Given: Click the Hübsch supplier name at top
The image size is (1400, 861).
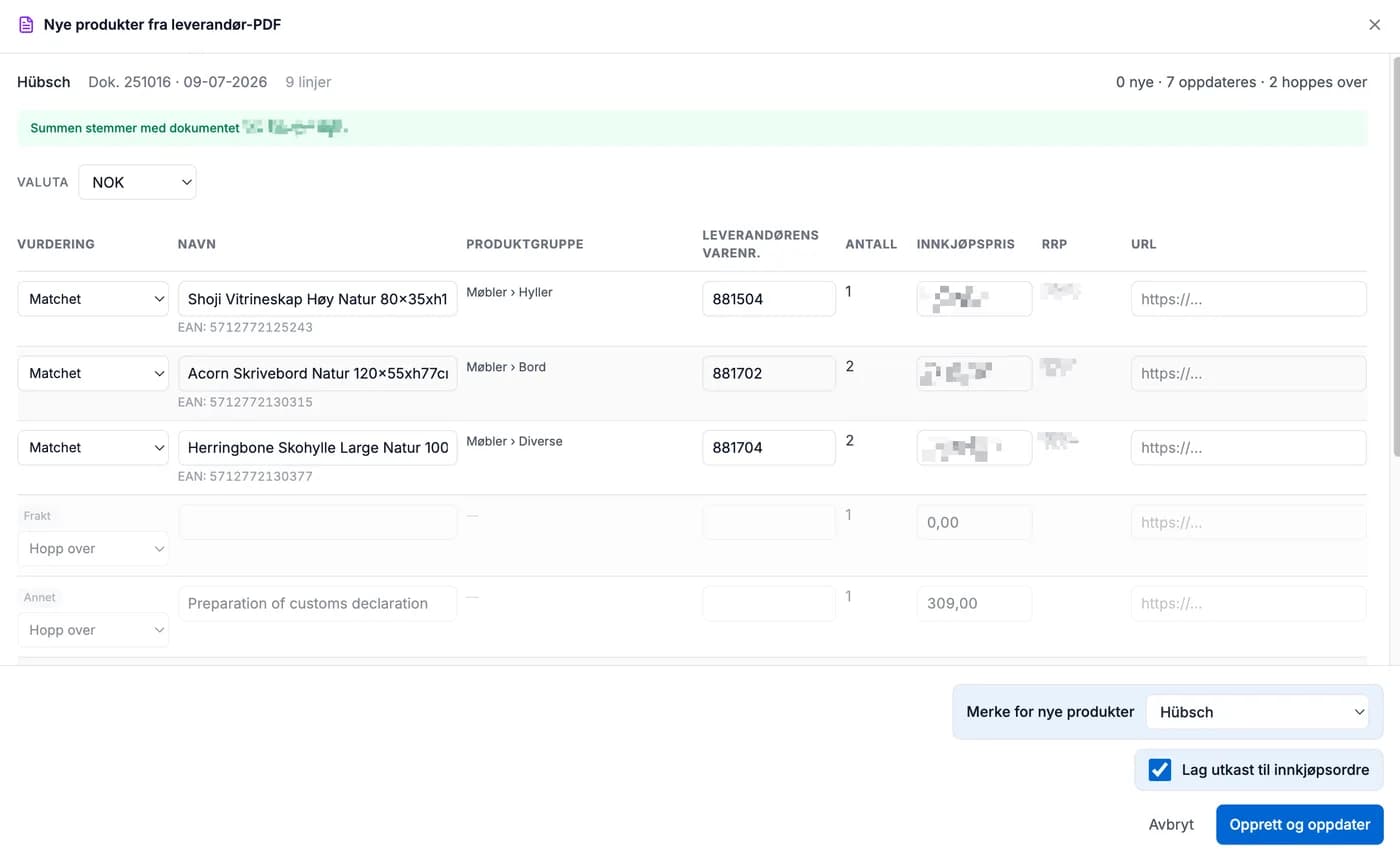Looking at the screenshot, I should coord(44,82).
